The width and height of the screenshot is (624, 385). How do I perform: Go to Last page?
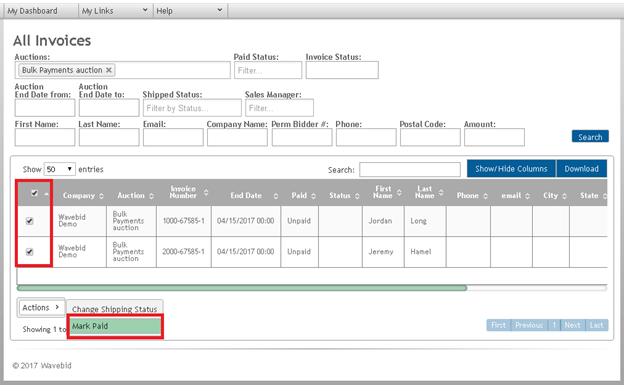tap(596, 325)
